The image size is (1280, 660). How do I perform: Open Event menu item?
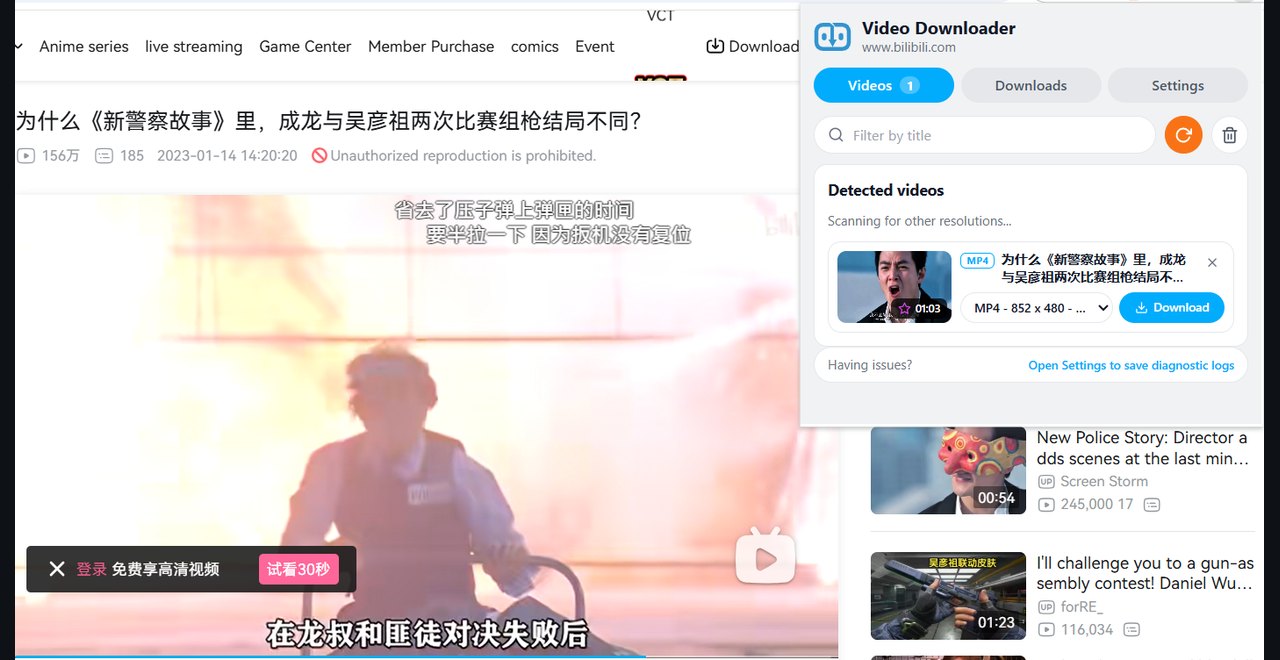click(595, 46)
